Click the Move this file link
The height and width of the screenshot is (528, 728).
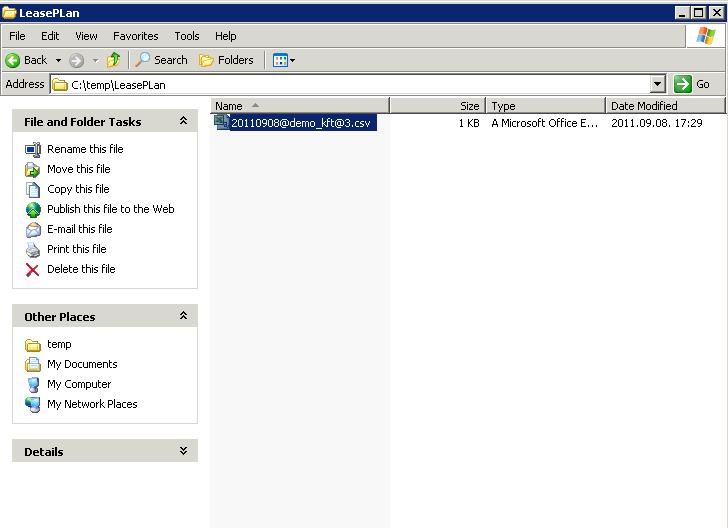click(79, 169)
